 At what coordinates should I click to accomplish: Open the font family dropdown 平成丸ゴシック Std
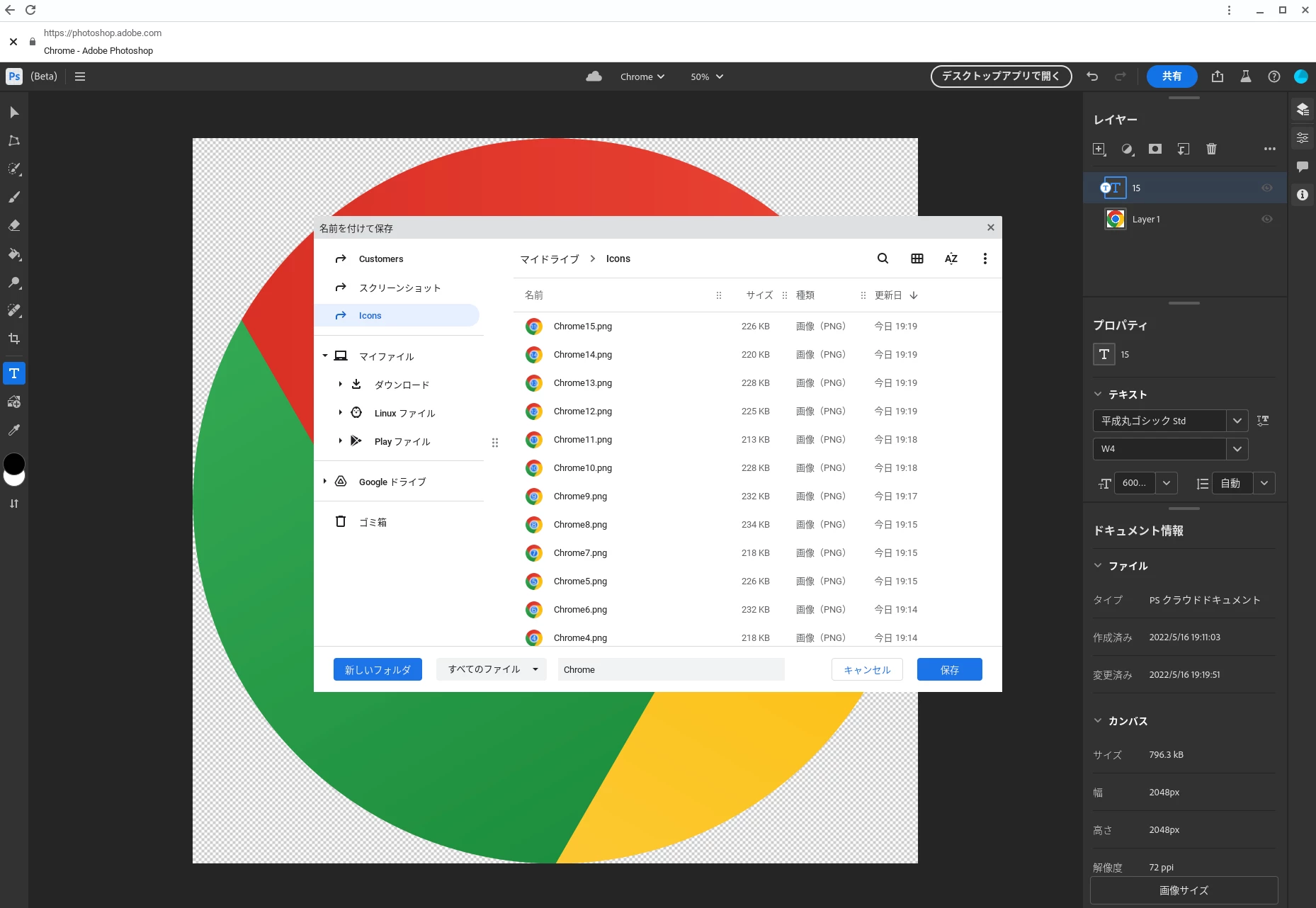coord(1237,421)
